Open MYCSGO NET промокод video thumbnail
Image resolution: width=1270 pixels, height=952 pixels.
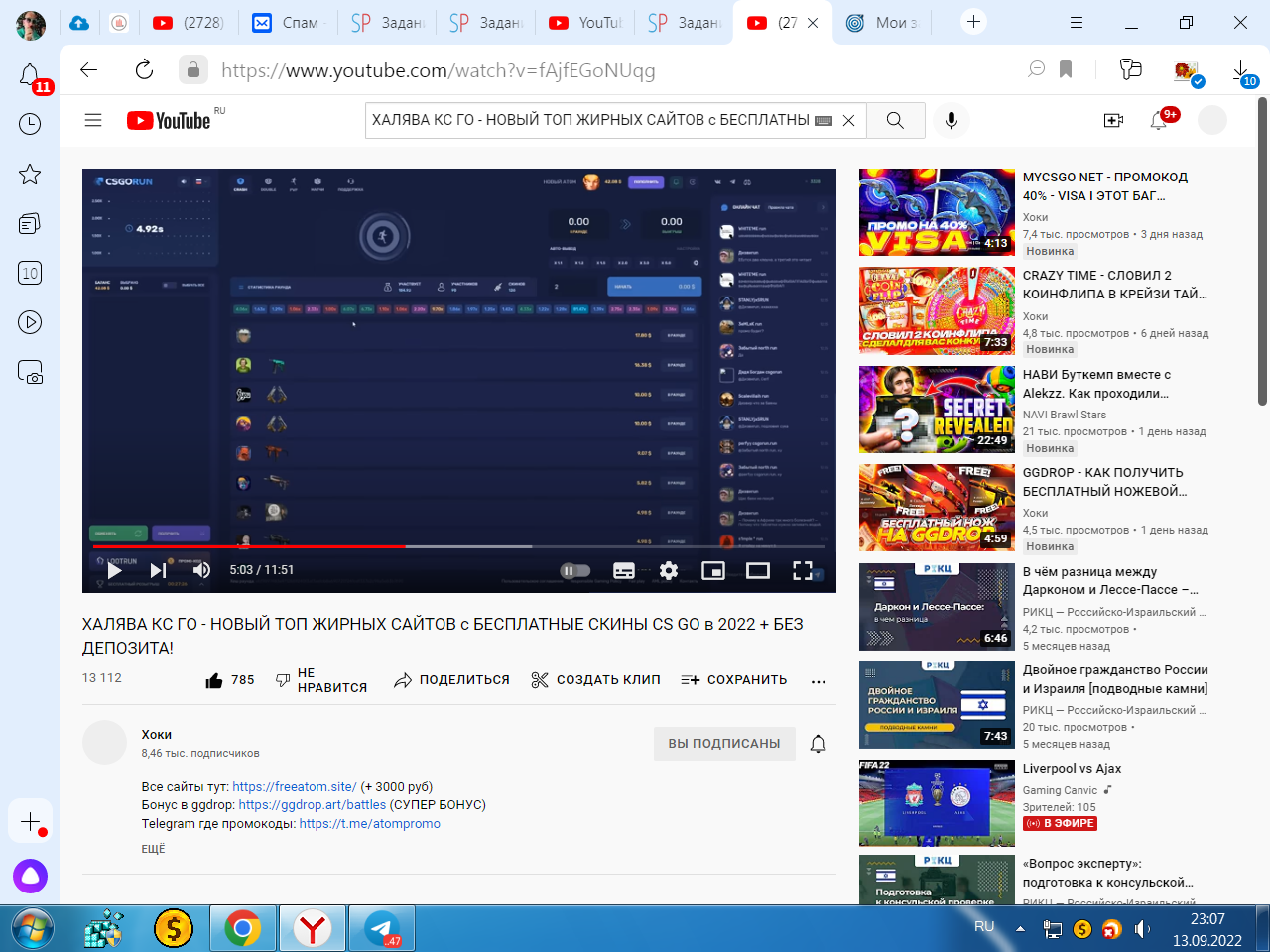point(937,212)
